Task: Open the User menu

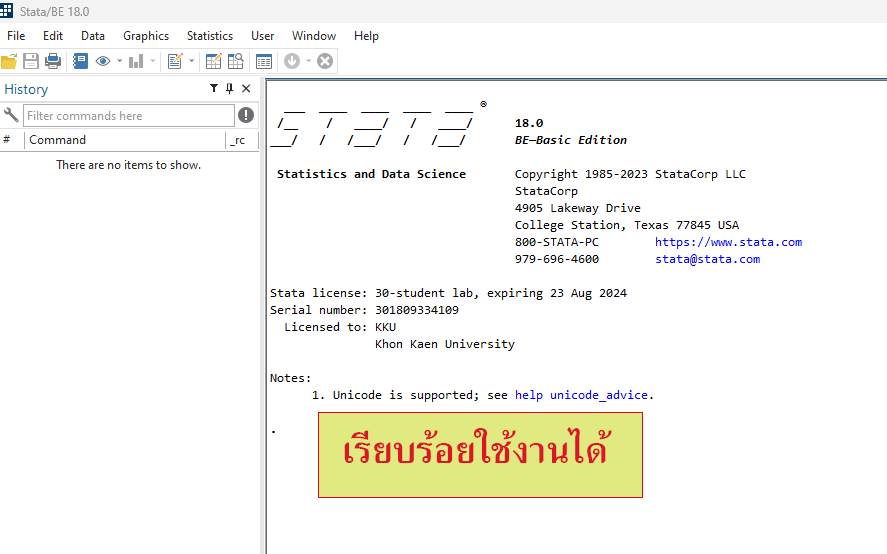Action: point(262,36)
